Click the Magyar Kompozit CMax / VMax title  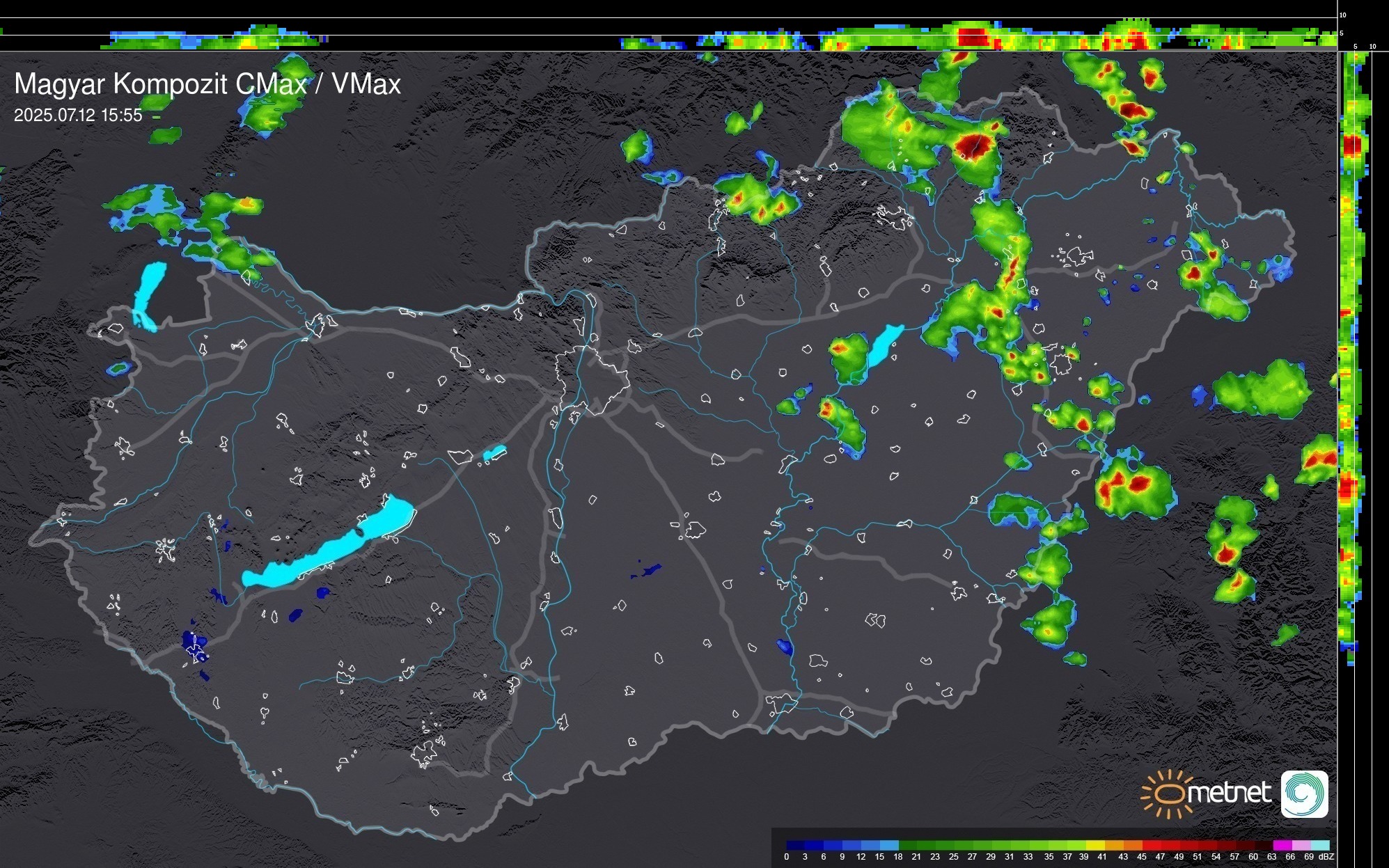point(207,84)
